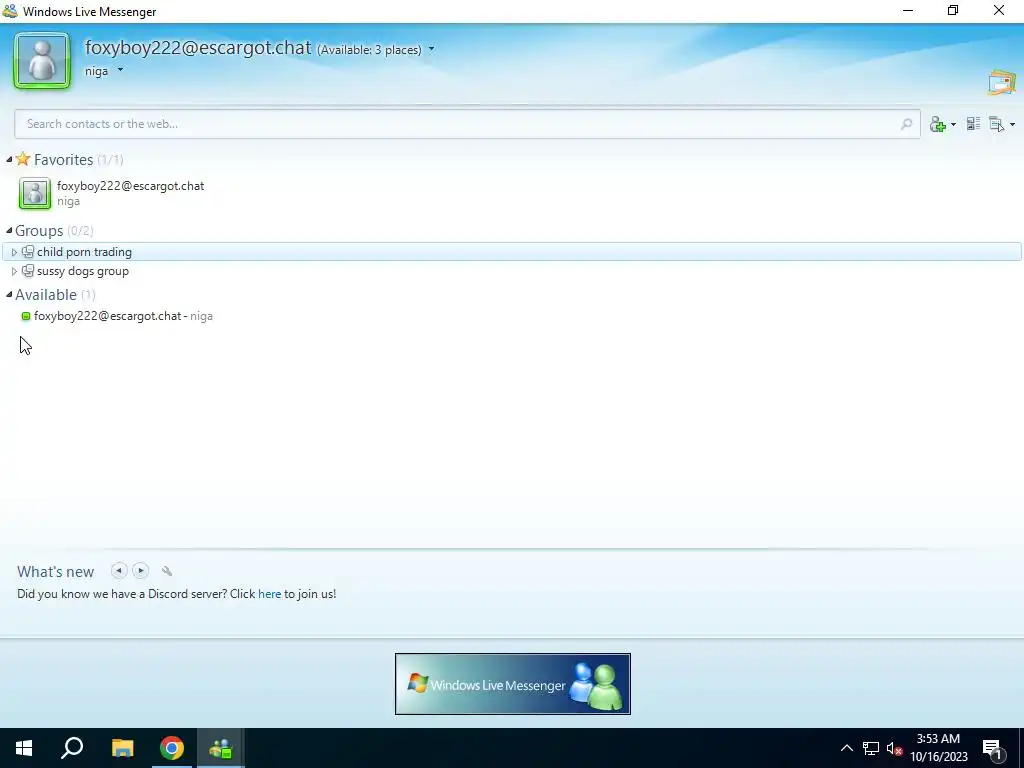
Task: Click the magnifier icon in the search box
Action: click(906, 124)
